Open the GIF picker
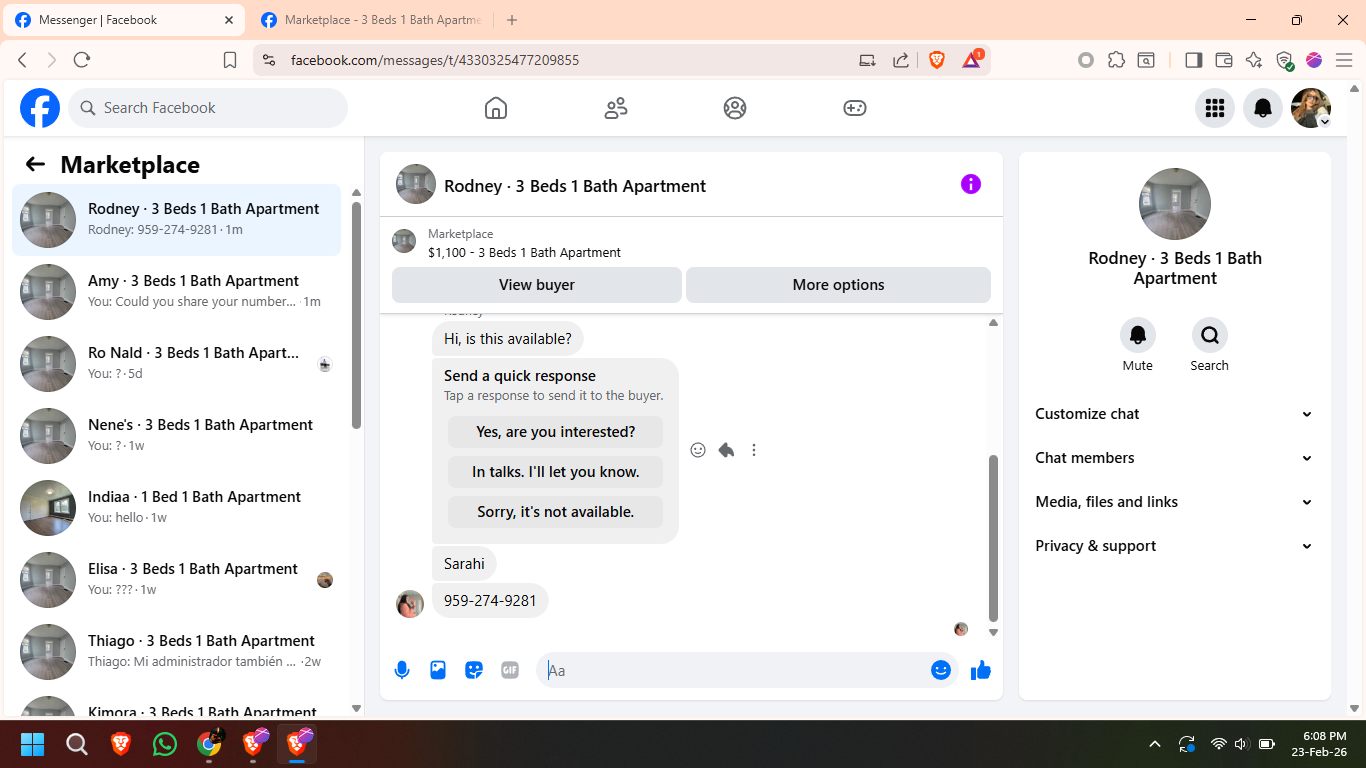Screen dimensions: 1366x768 pyautogui.click(x=510, y=670)
